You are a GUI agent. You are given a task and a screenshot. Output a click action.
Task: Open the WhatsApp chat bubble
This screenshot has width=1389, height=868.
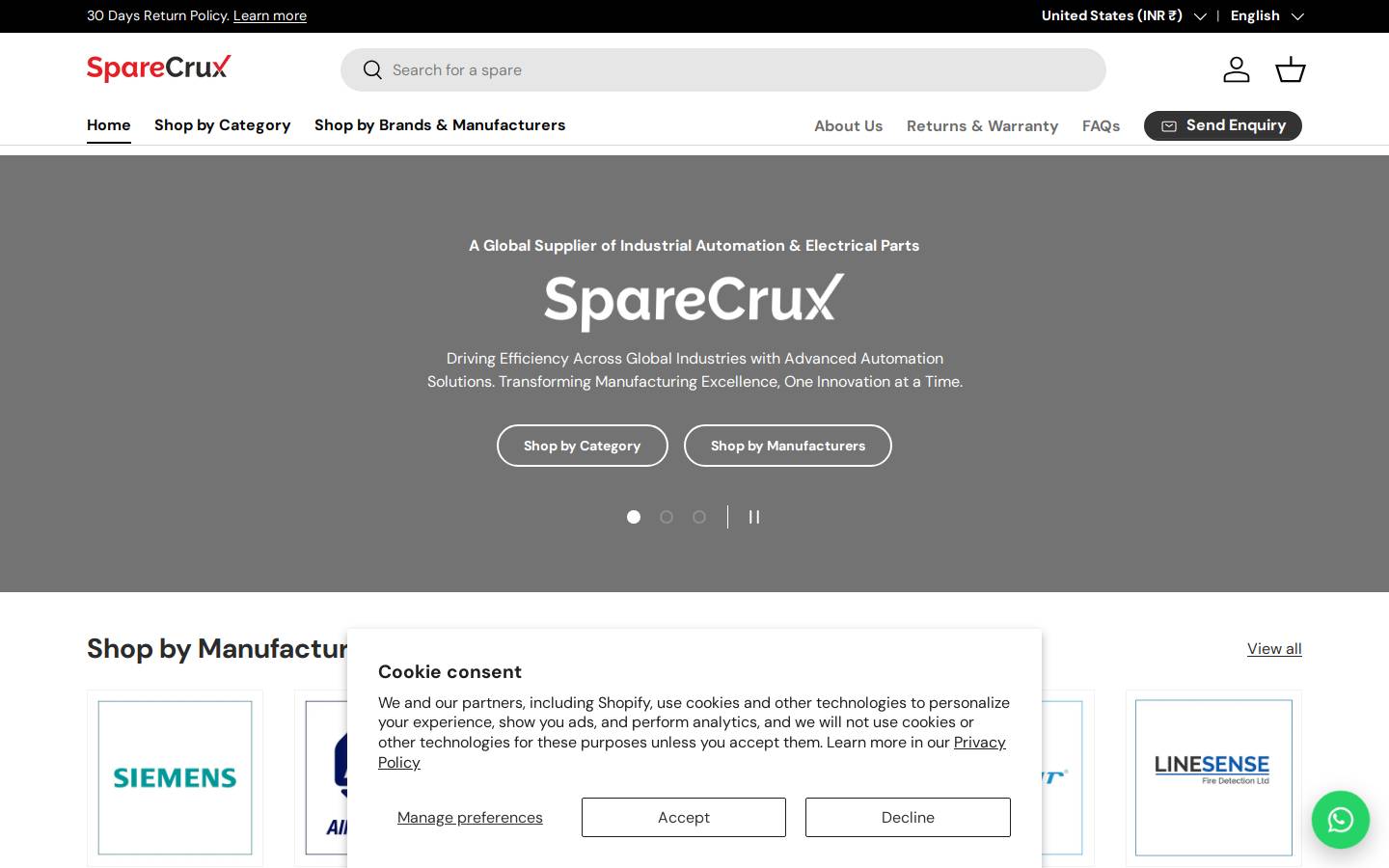click(1341, 820)
